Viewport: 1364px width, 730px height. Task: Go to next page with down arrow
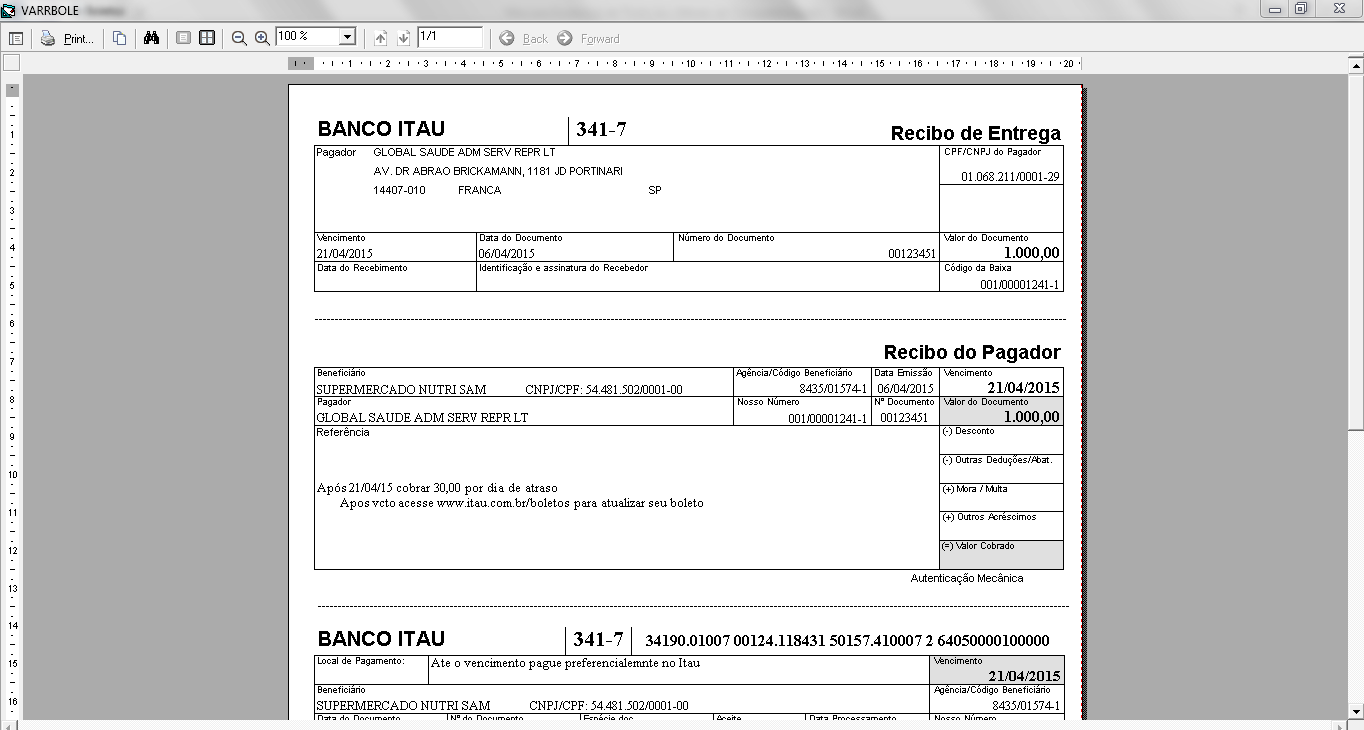tap(403, 38)
